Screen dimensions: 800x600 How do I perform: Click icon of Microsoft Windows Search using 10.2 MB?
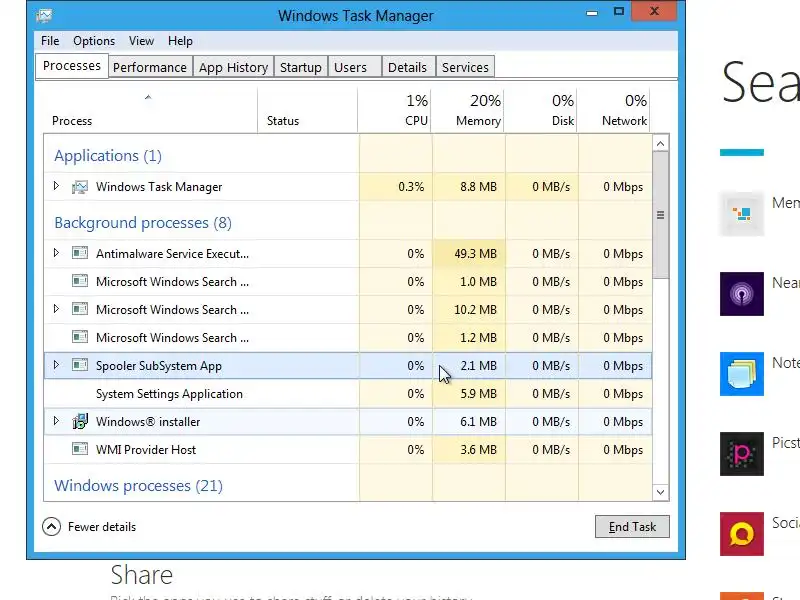(x=80, y=309)
